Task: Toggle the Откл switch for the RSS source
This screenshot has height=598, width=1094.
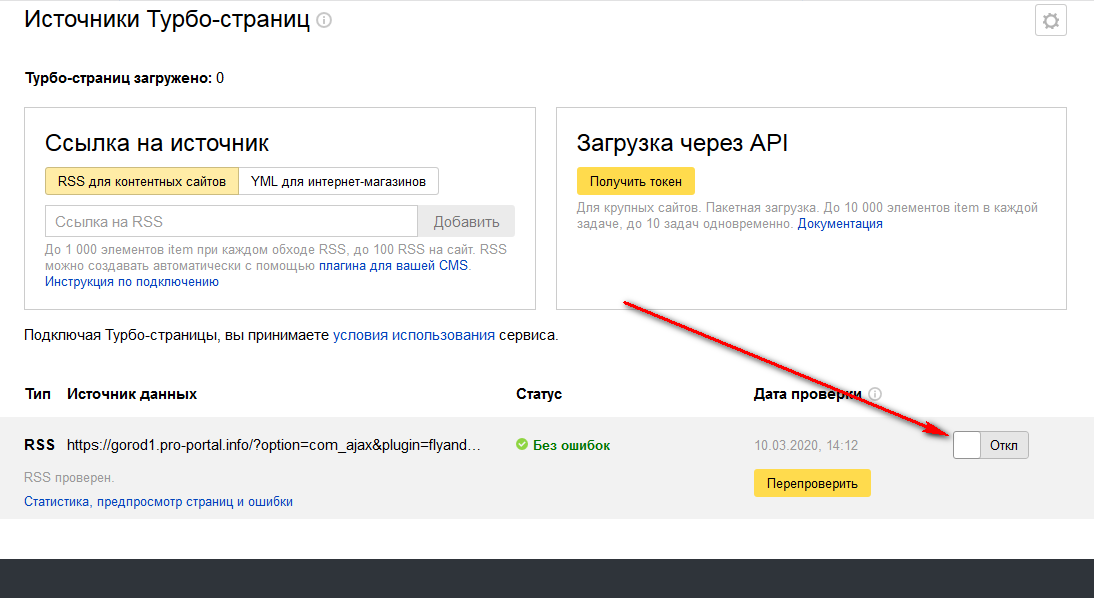Action: (989, 445)
